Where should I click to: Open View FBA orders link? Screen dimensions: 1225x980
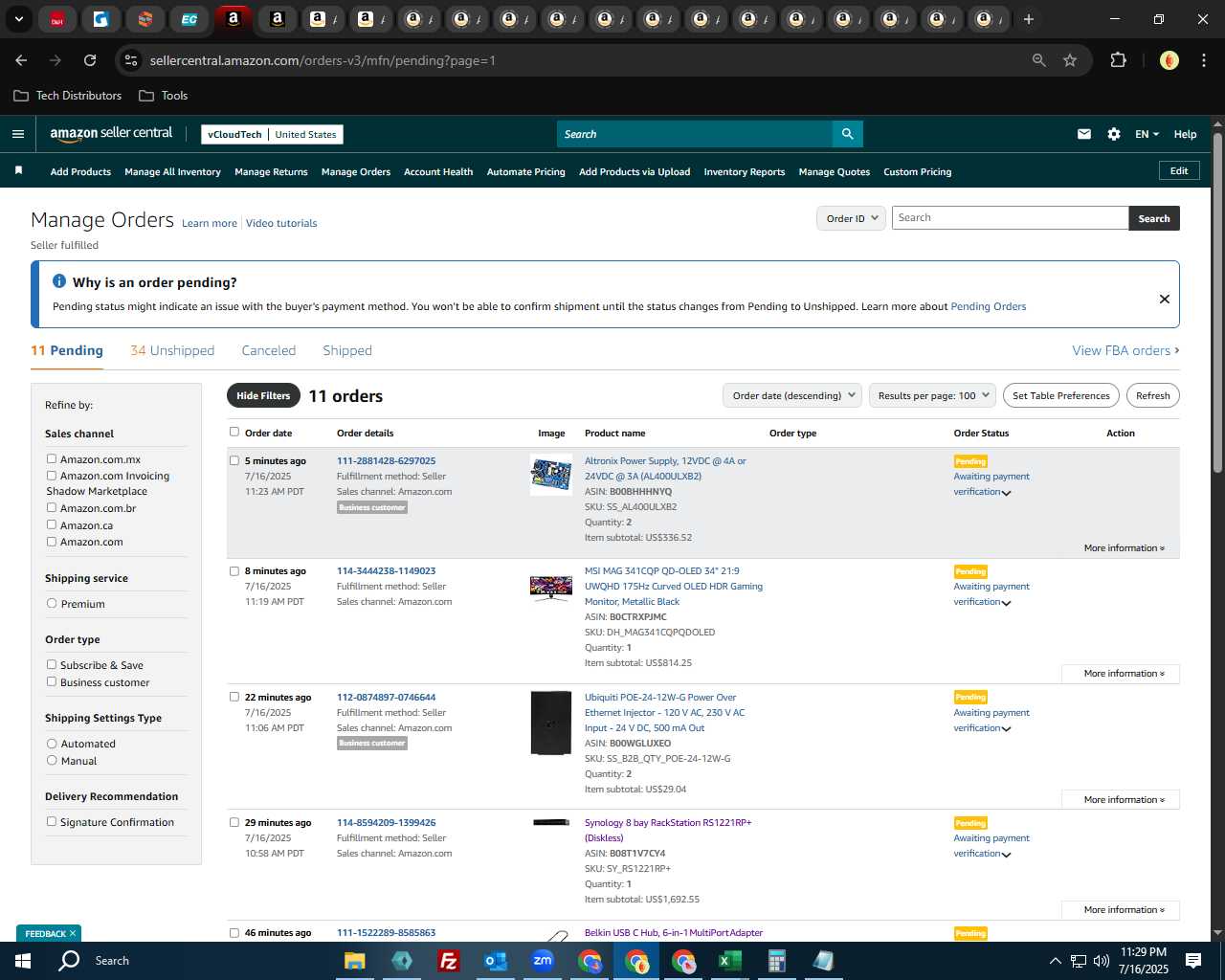coord(1125,350)
